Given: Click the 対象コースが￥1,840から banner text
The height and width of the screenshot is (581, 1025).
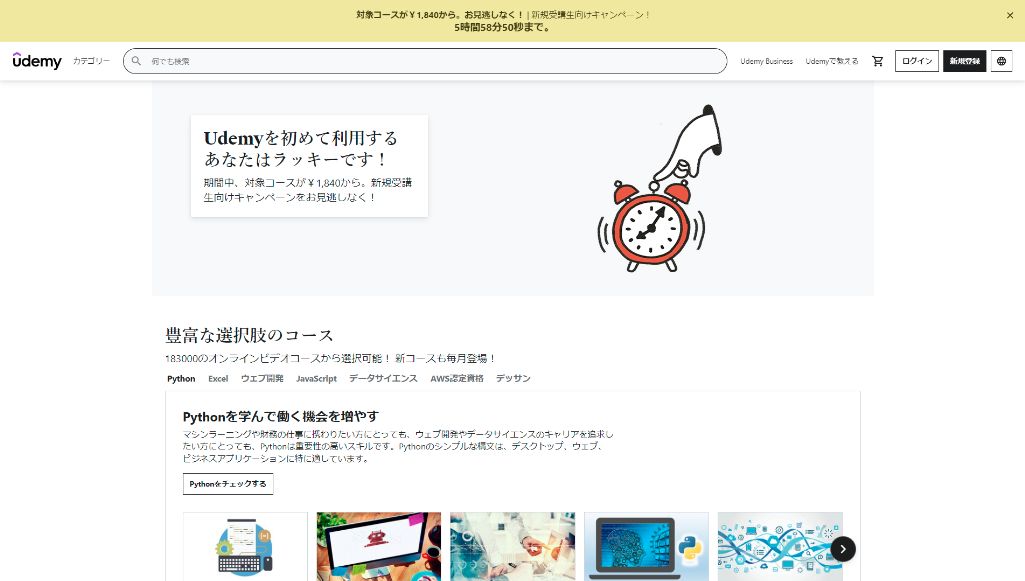Looking at the screenshot, I should coord(439,14).
